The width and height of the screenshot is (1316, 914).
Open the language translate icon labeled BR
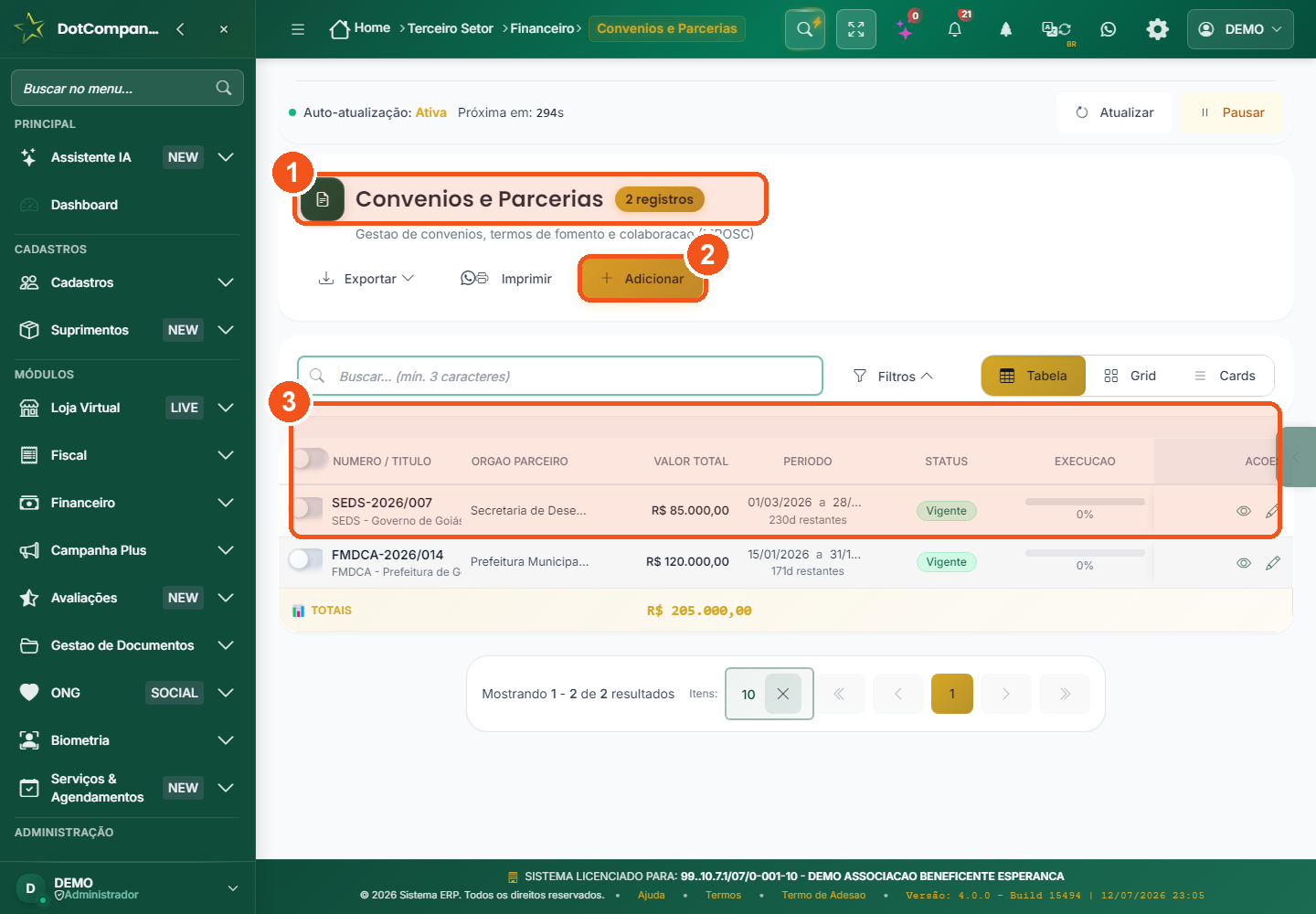tap(1057, 30)
